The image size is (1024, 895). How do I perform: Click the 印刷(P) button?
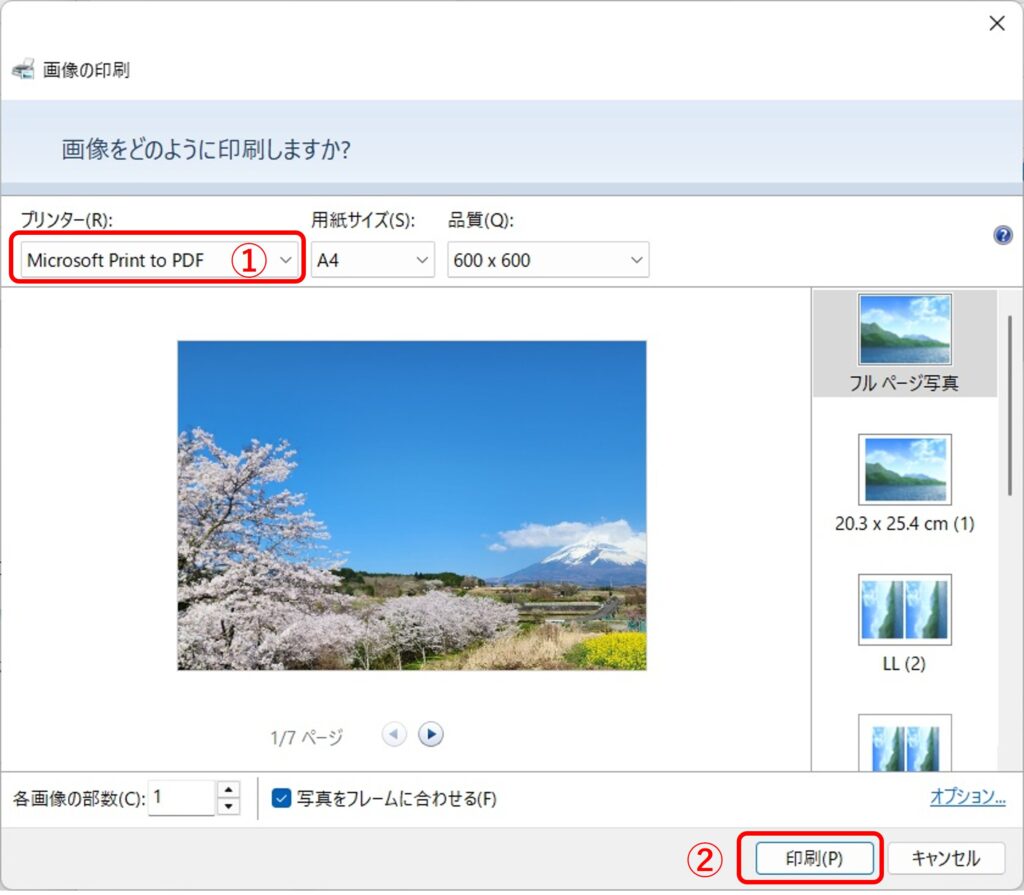(x=814, y=858)
